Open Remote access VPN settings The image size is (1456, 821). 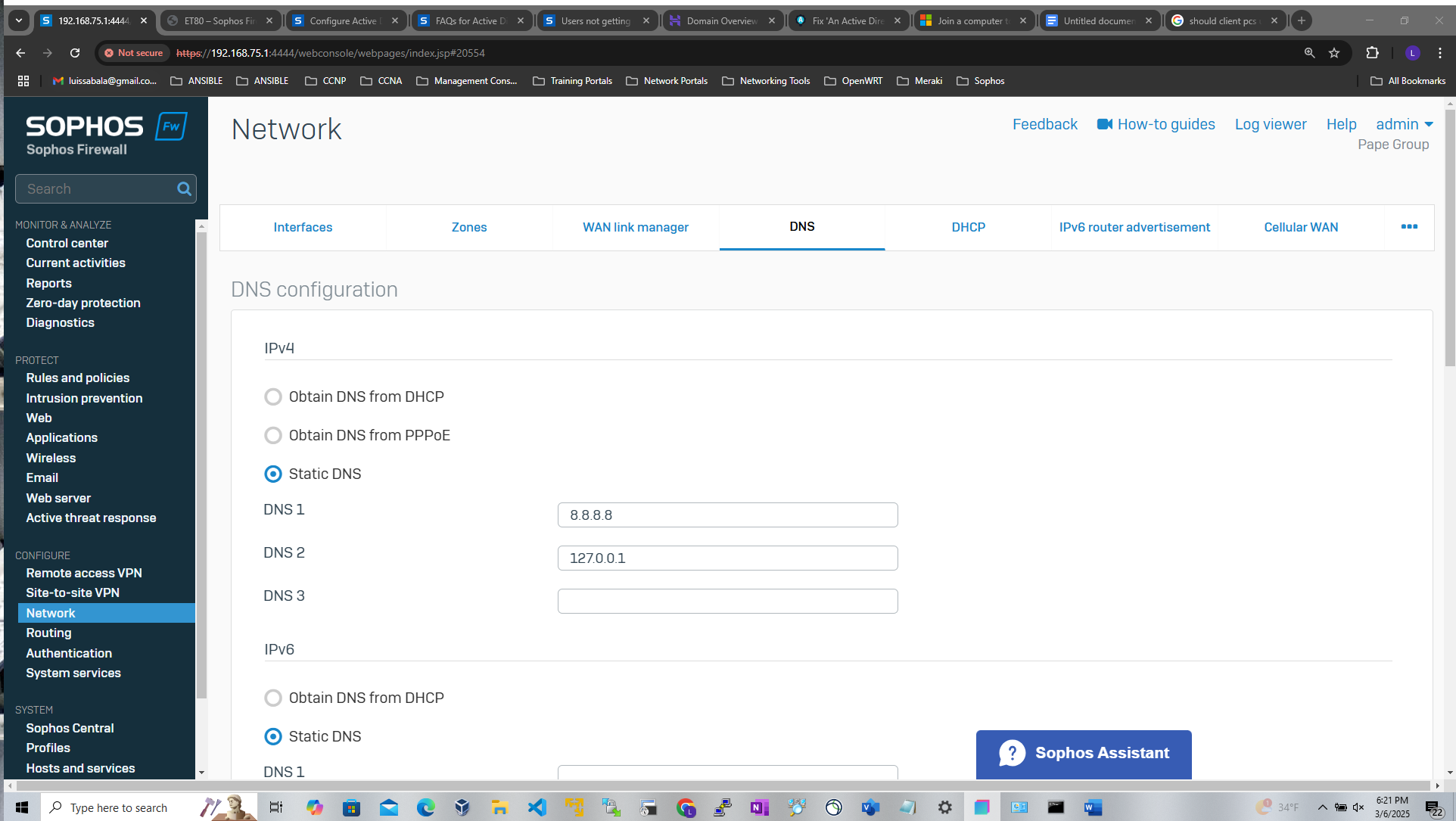coord(84,574)
